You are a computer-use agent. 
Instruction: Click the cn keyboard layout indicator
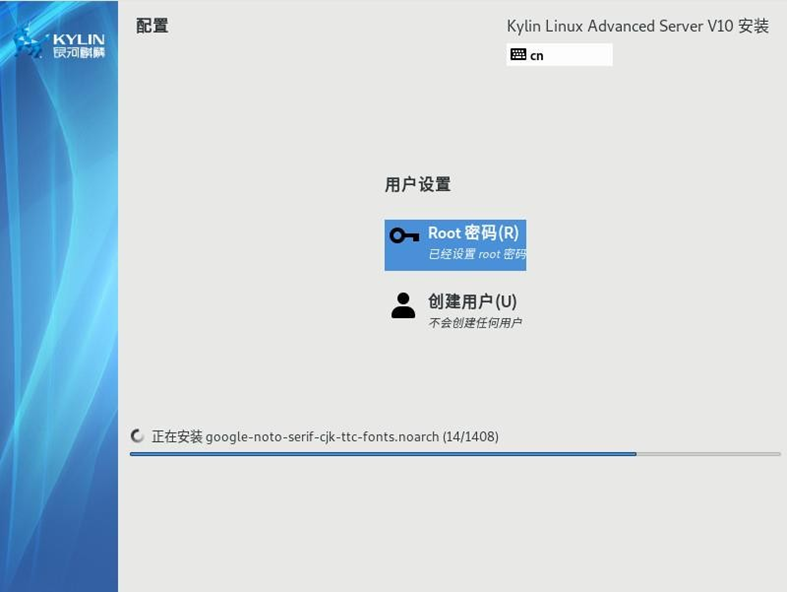(559, 55)
